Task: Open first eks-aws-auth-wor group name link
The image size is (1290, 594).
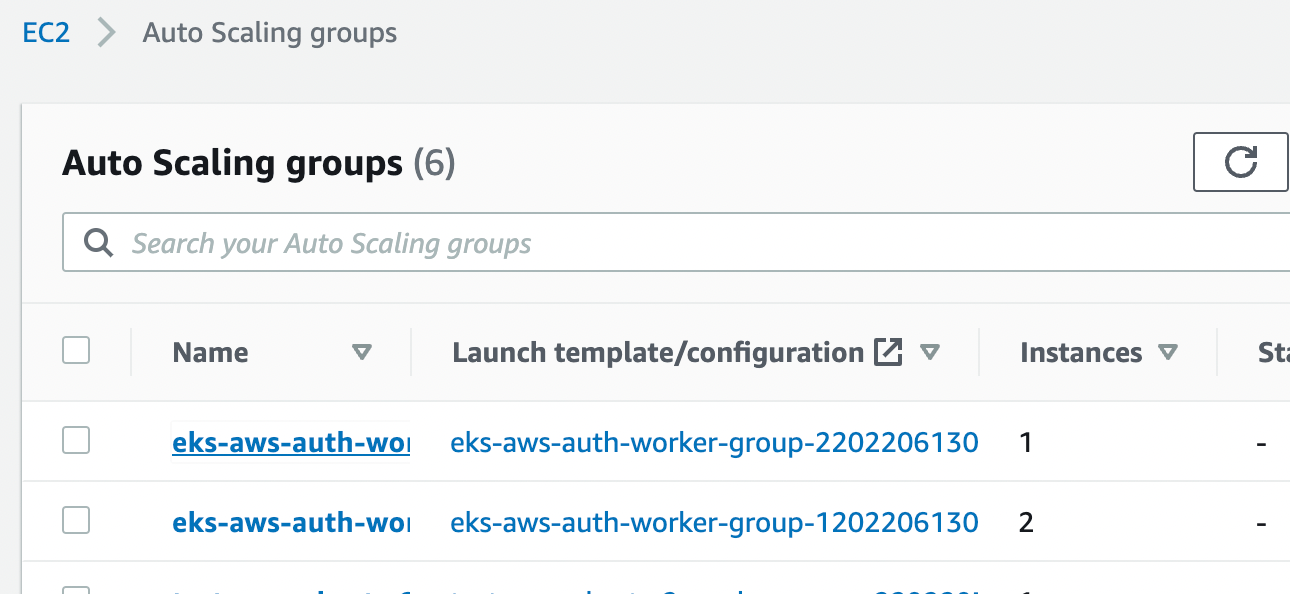Action: (x=291, y=442)
